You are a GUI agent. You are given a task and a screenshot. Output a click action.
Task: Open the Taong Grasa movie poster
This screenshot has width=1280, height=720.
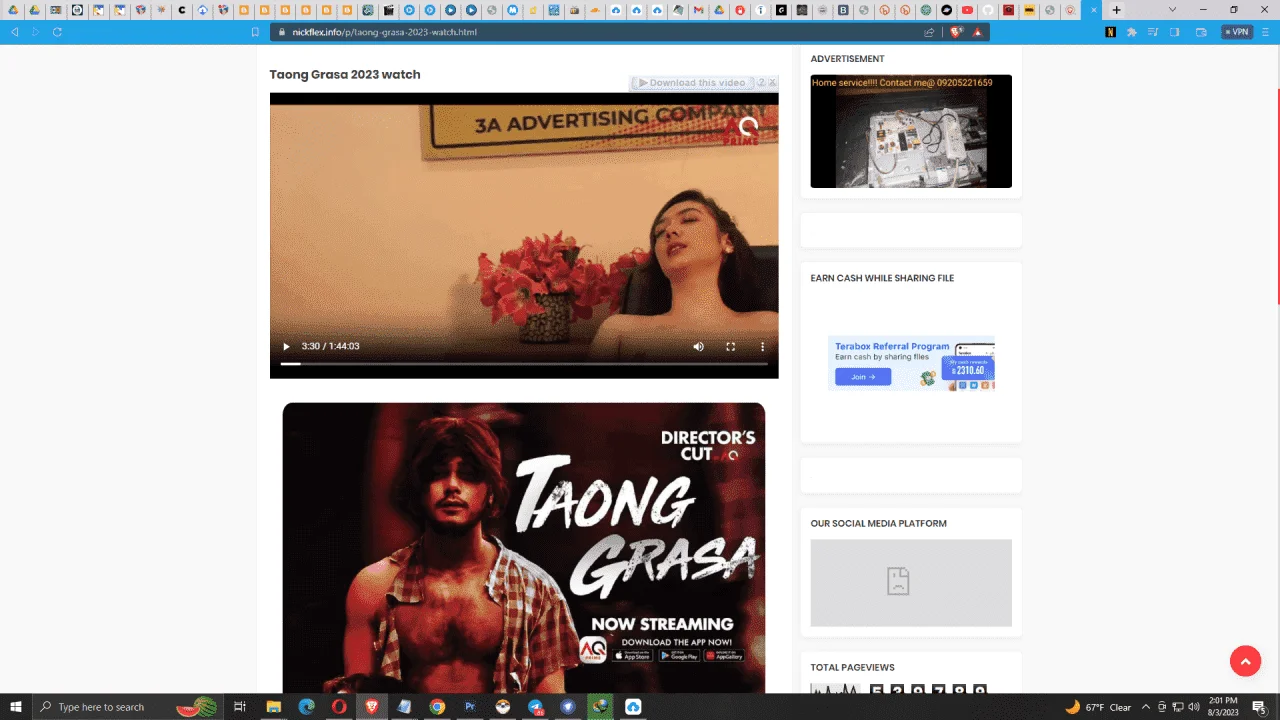coord(524,548)
